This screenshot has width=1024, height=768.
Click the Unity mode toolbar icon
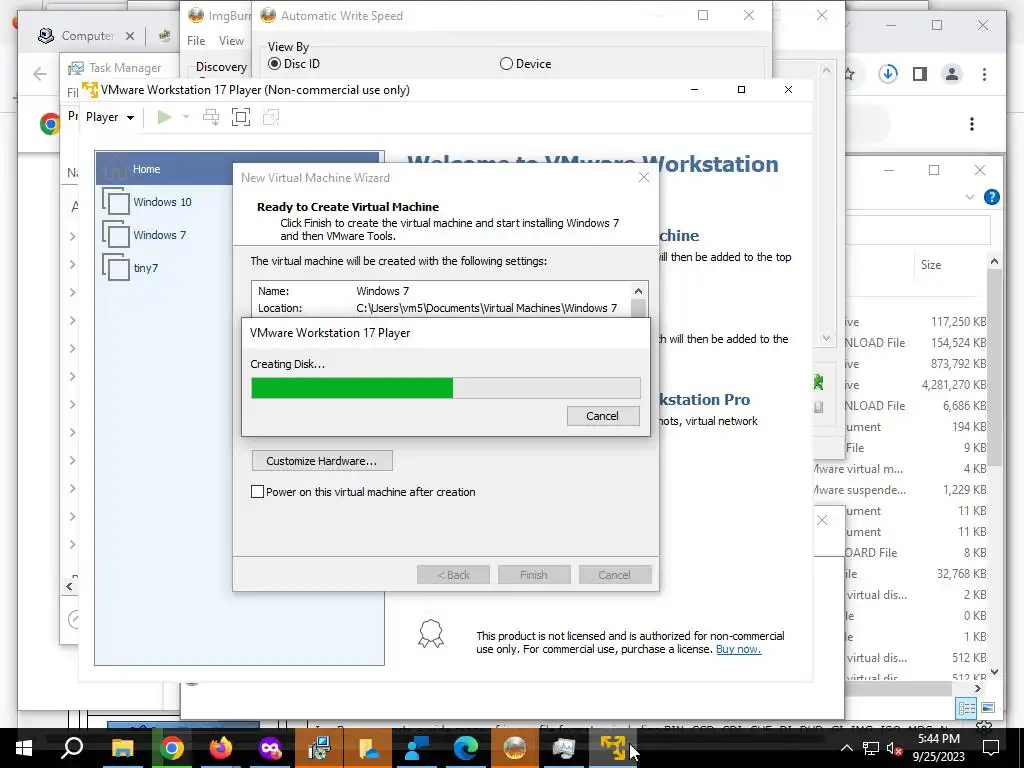[271, 117]
